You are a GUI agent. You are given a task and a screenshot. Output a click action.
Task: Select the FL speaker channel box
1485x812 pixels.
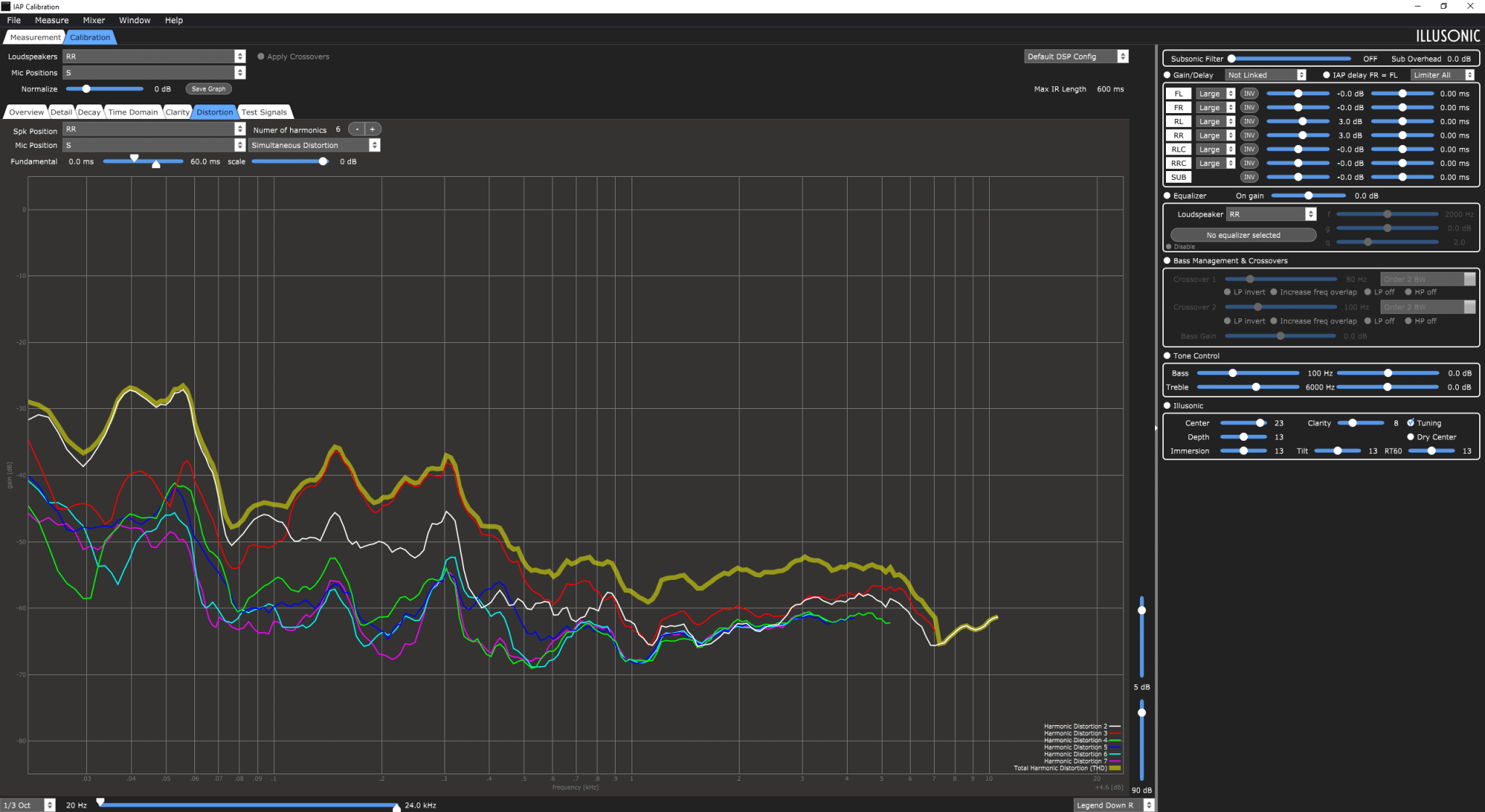tap(1178, 94)
